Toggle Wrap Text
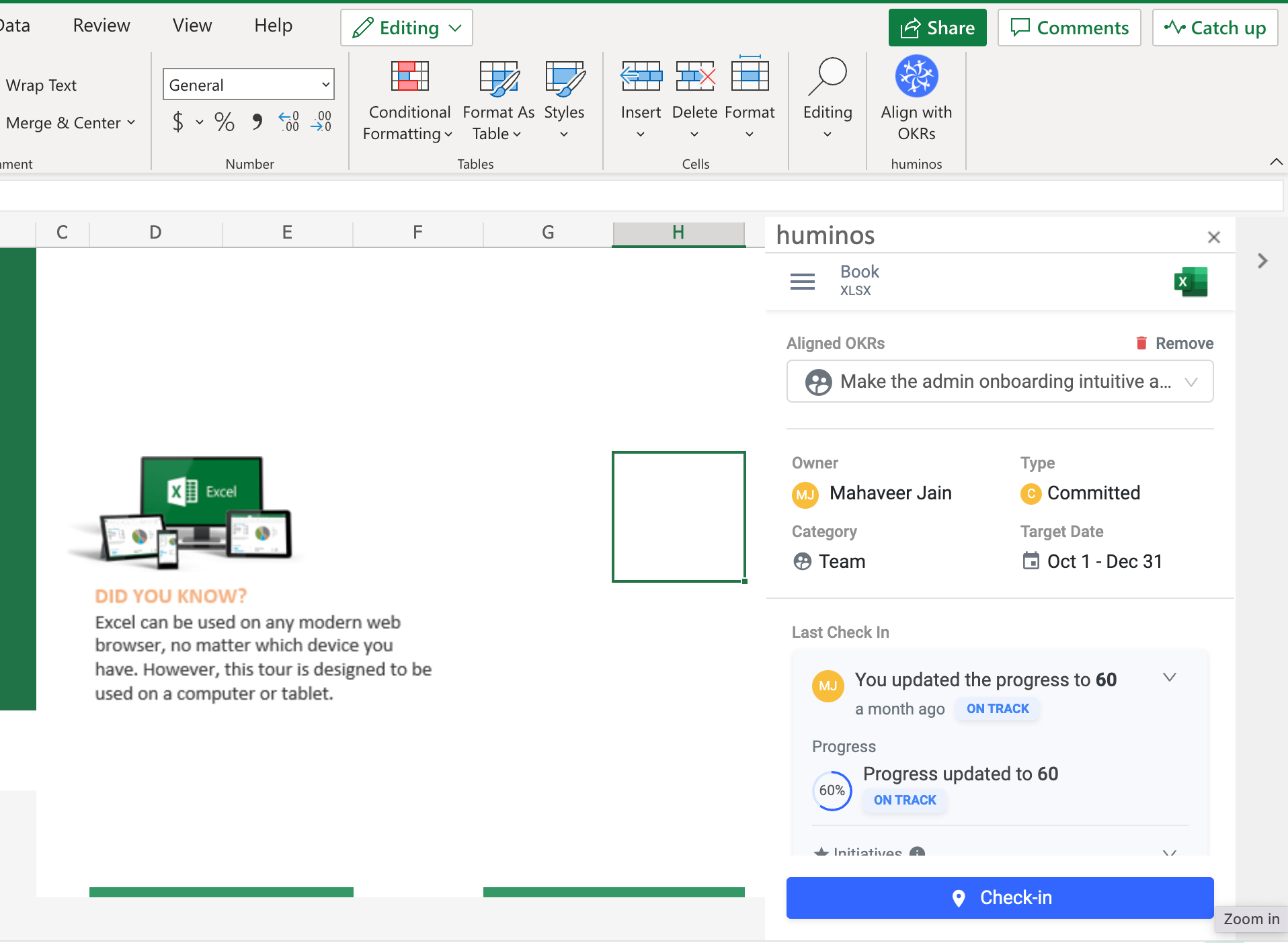Image resolution: width=1288 pixels, height=943 pixels. [x=41, y=85]
